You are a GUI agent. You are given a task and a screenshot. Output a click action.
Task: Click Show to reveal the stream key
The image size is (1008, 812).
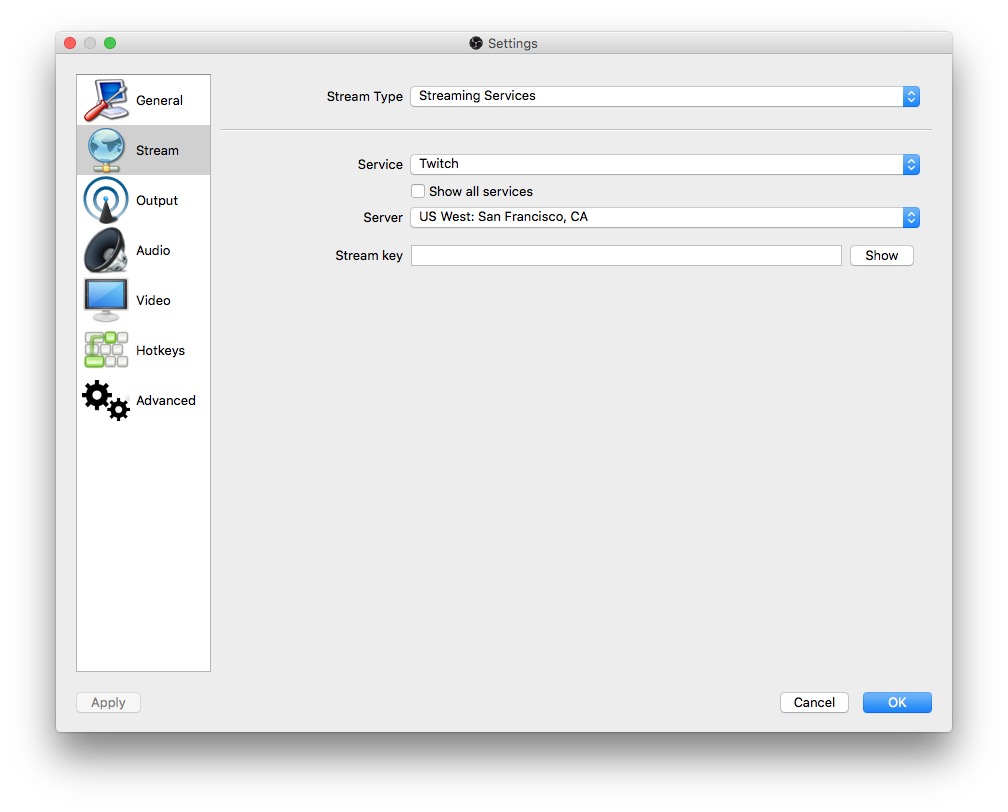coord(881,255)
